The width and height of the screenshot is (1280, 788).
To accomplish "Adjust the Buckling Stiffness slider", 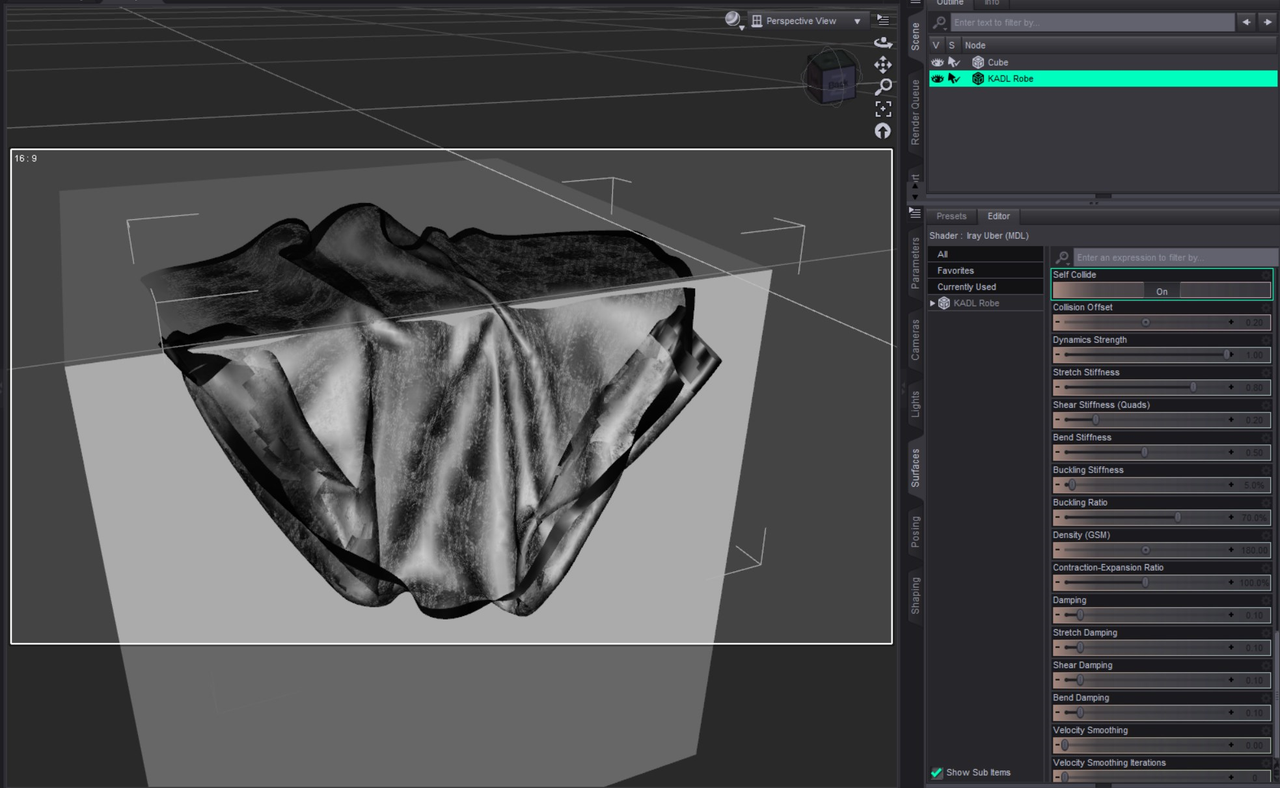I will pos(1162,485).
